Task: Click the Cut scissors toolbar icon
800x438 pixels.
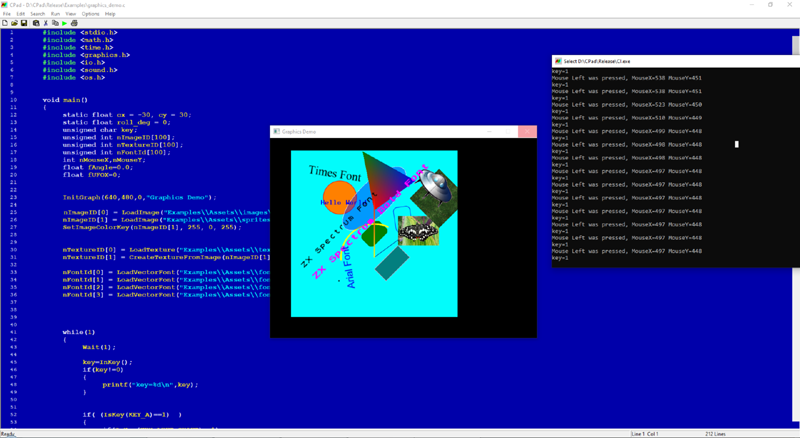Action: [x=45, y=22]
